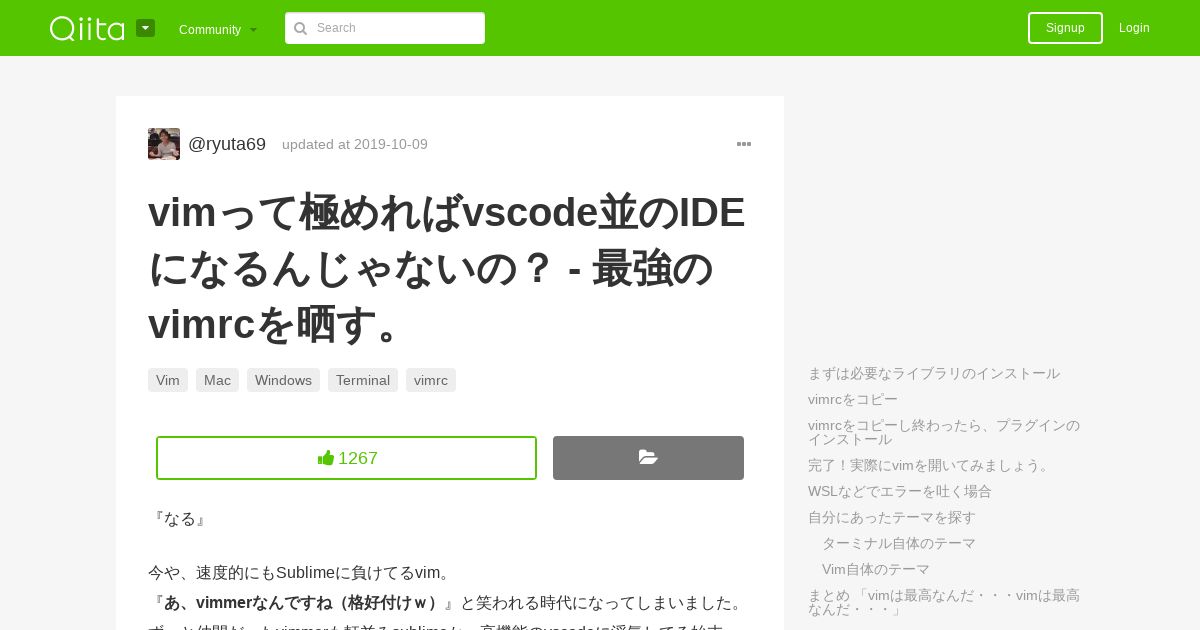
Task: Jump to まずは必要なライブラリのインストール section
Action: 934,373
